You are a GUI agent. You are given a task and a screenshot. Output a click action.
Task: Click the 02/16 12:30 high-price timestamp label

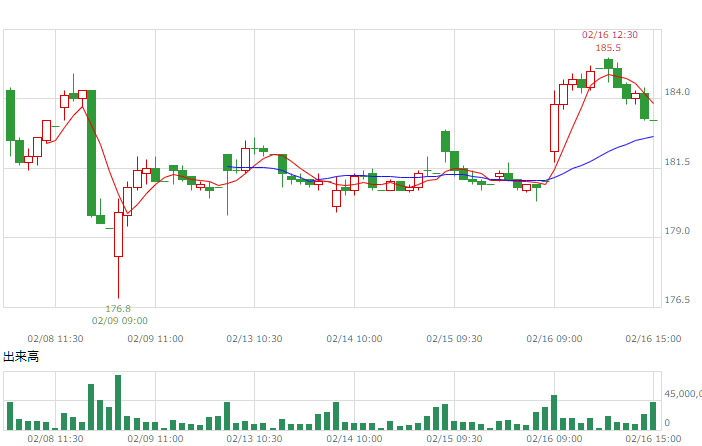click(x=609, y=35)
